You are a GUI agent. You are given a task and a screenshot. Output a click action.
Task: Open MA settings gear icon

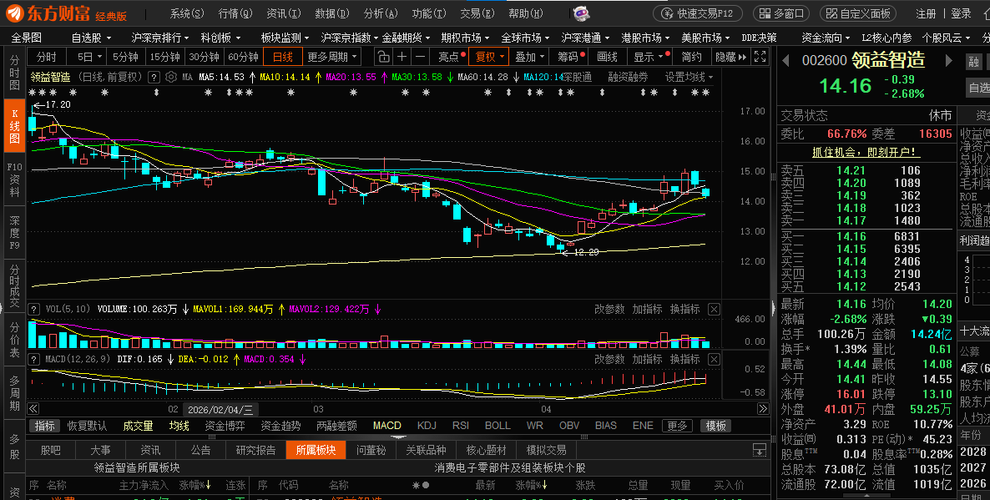(171, 78)
